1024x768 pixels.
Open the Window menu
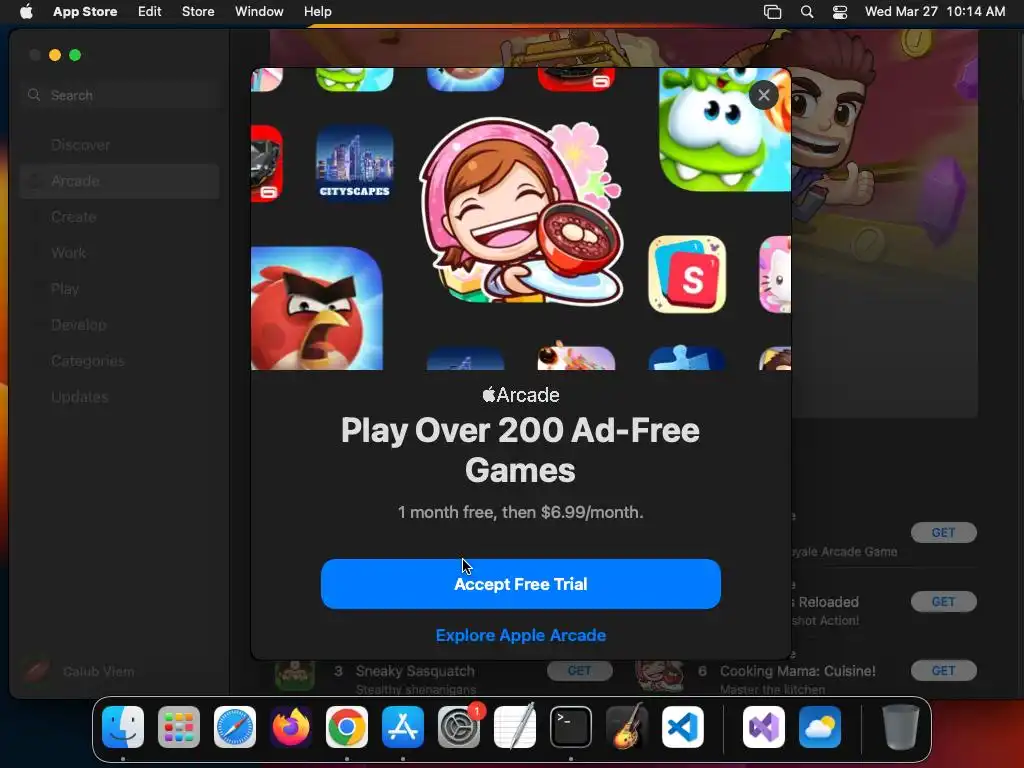click(259, 12)
